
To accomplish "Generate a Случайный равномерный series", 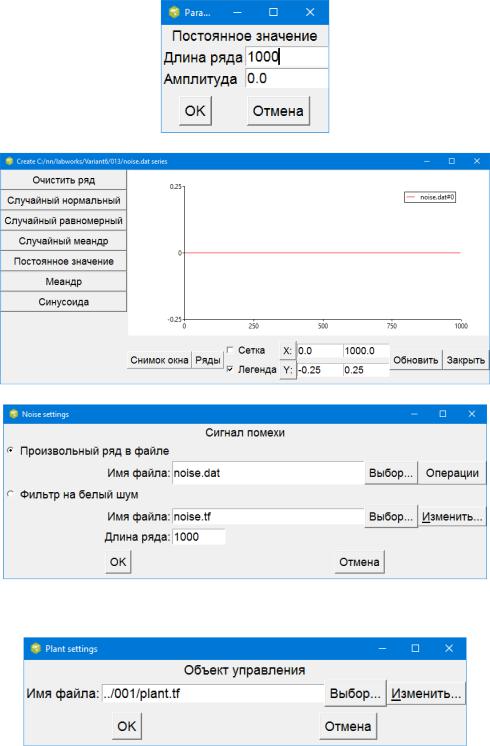I will coord(63,221).
